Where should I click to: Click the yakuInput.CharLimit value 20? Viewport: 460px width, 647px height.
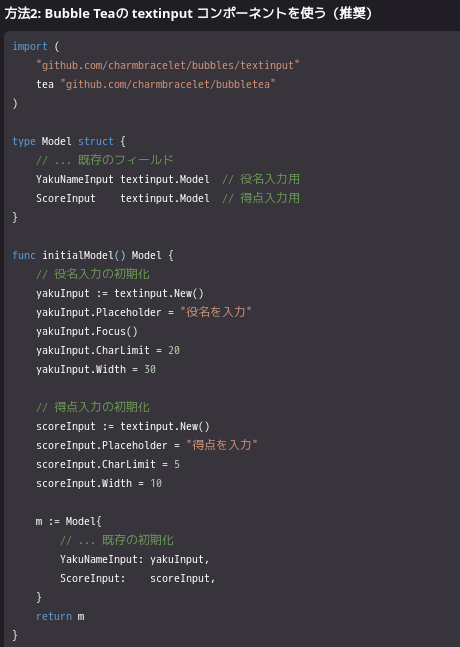174,350
